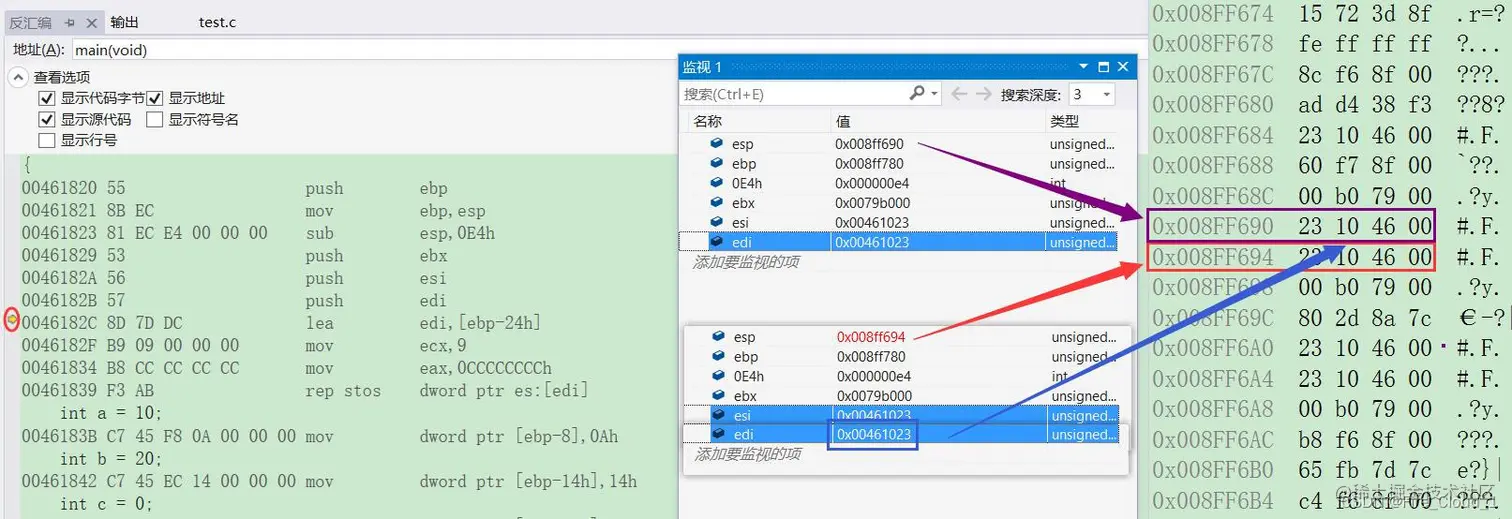Click 添加要监视的项 in upper watch list

[x=747, y=262]
